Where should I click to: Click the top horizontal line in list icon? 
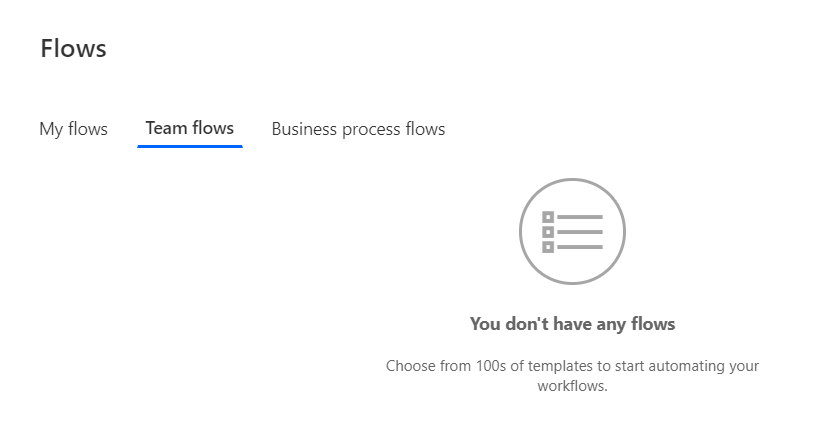pyautogui.click(x=580, y=217)
